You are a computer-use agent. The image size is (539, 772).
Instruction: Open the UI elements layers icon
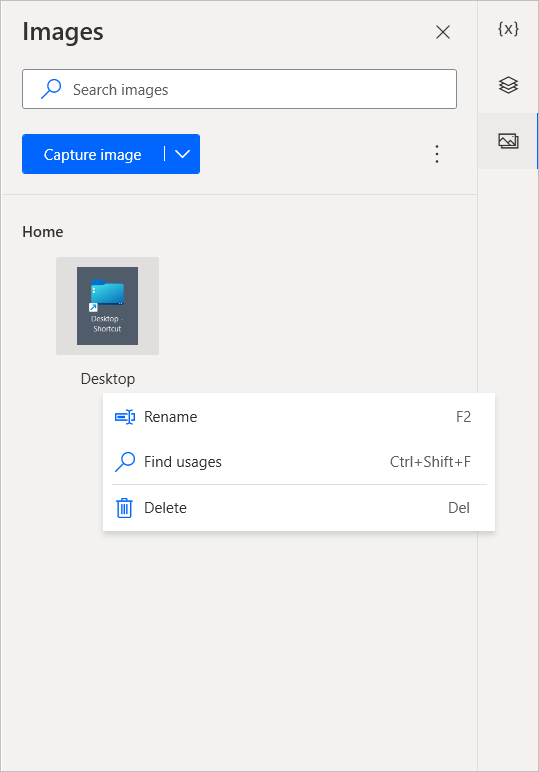click(508, 85)
